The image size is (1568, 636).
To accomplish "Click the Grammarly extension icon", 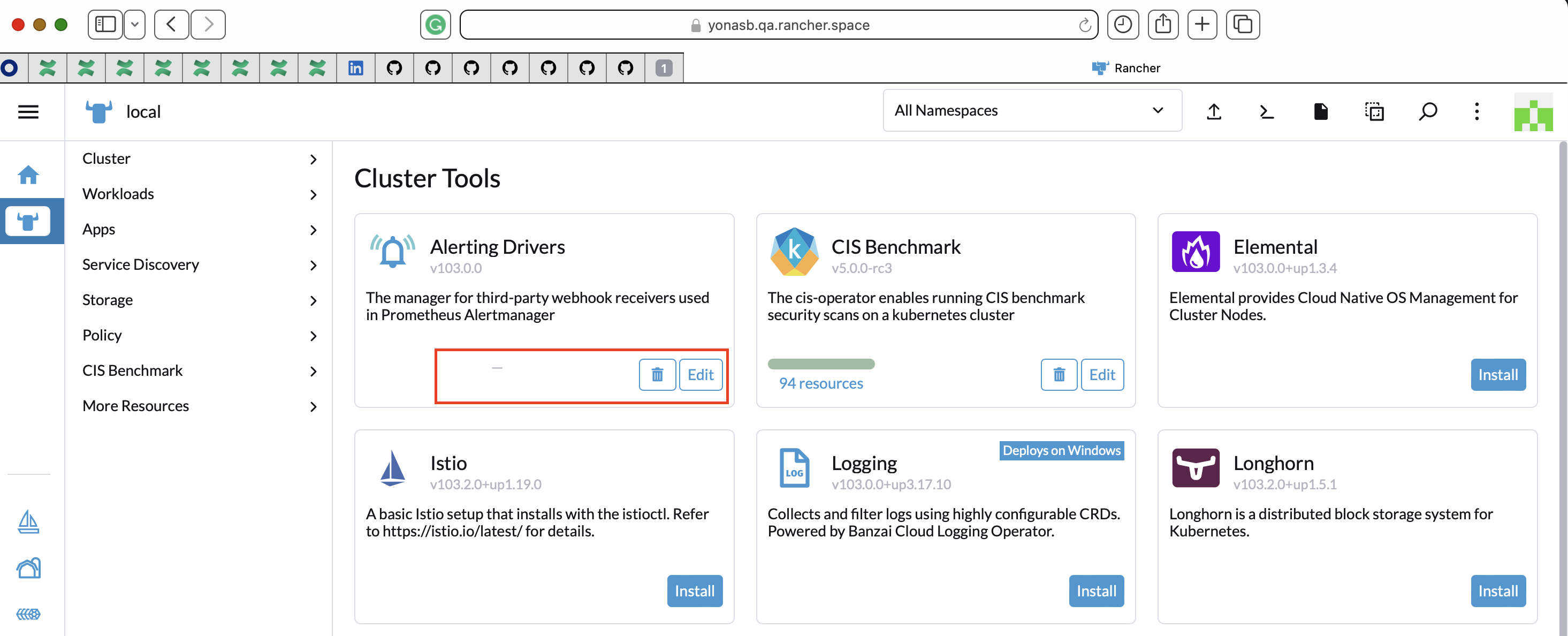I will click(435, 25).
